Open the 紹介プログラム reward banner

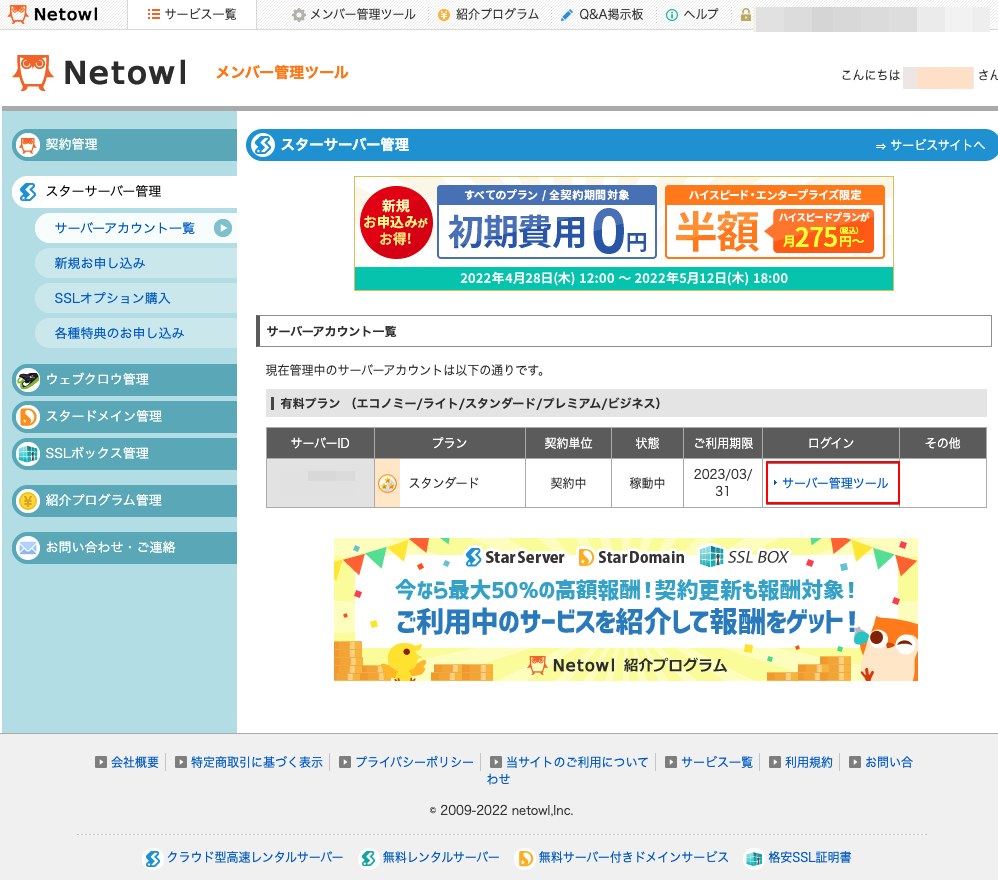(626, 610)
